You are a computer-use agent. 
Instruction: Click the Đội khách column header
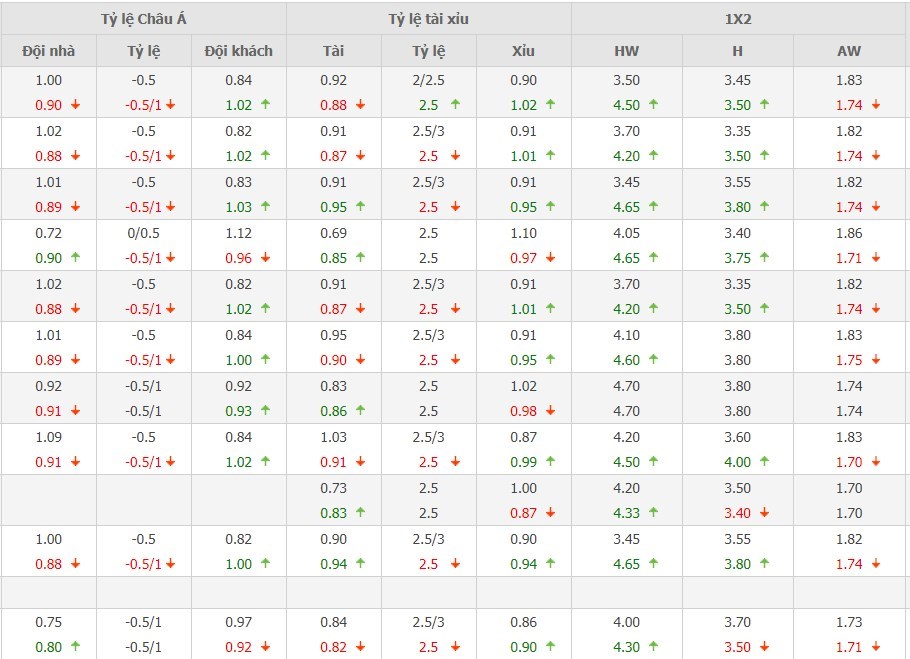238,51
